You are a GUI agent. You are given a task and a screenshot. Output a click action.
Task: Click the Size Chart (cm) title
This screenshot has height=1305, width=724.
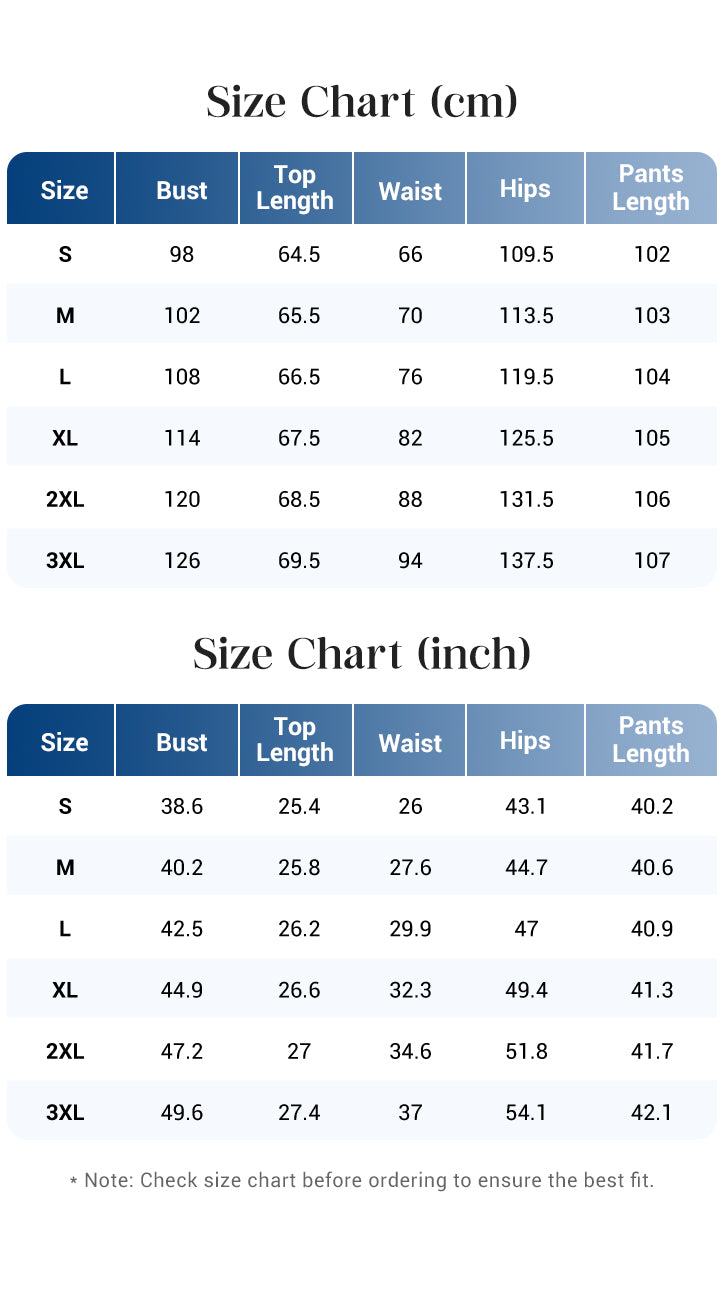pyautogui.click(x=362, y=102)
